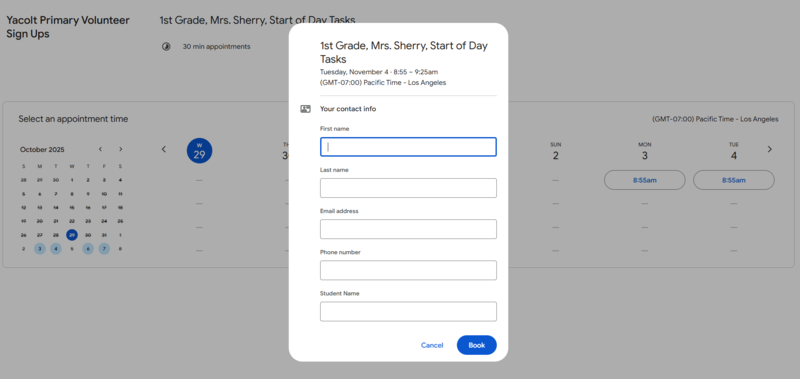The image size is (800, 379).
Task: Click into the Last name field
Action: click(408, 188)
